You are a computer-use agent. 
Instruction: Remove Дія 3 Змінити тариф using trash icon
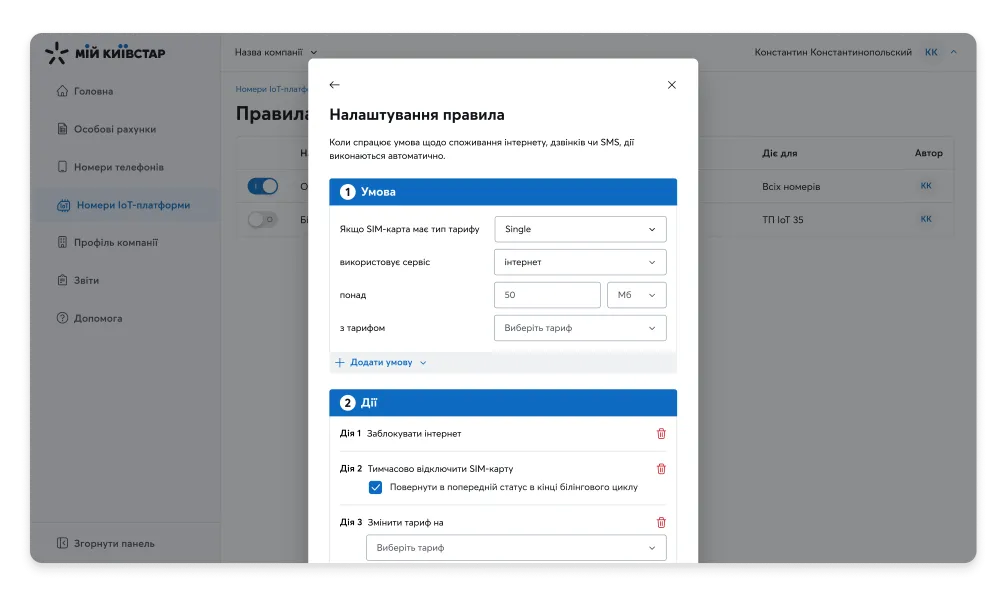tap(661, 522)
